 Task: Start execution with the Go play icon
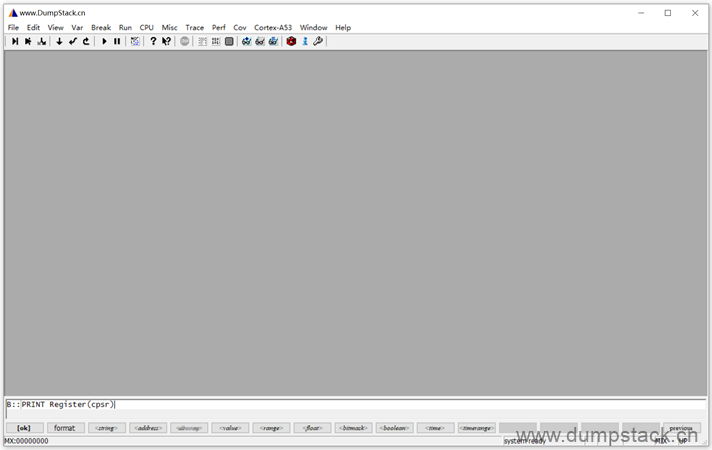coord(104,41)
